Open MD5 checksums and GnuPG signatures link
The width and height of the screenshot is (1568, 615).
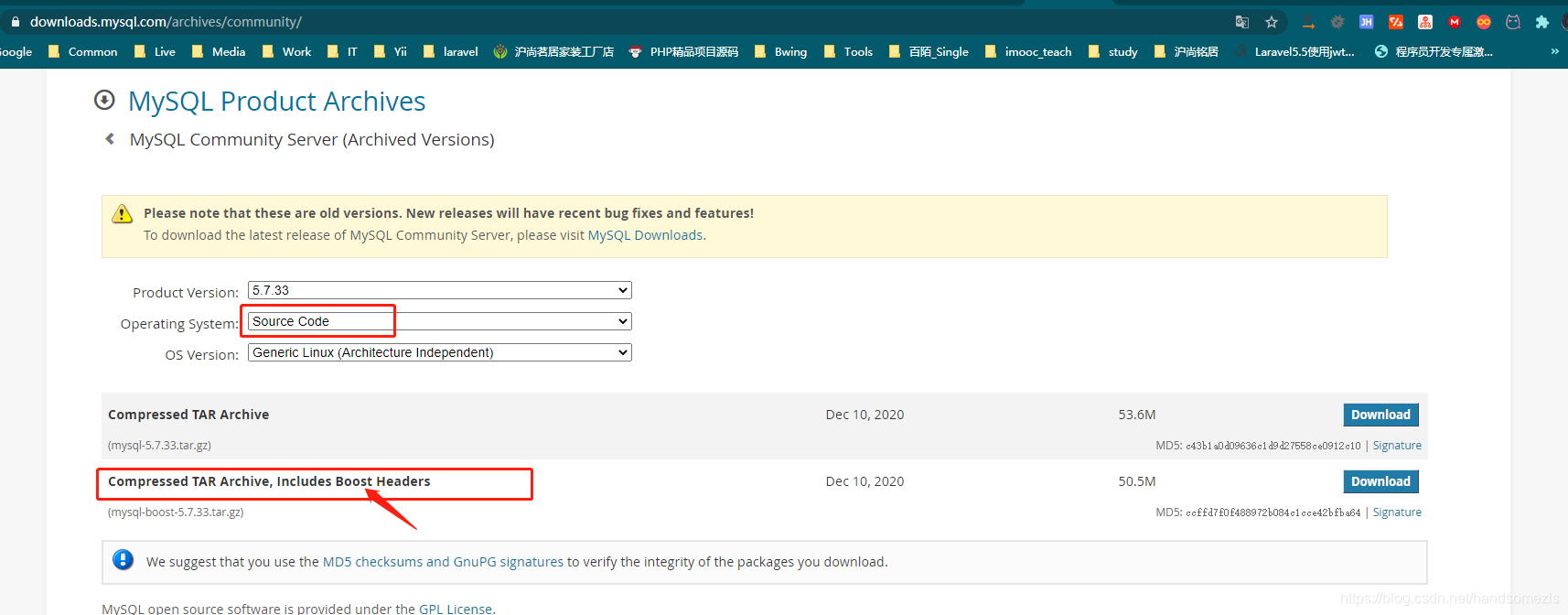coord(443,562)
